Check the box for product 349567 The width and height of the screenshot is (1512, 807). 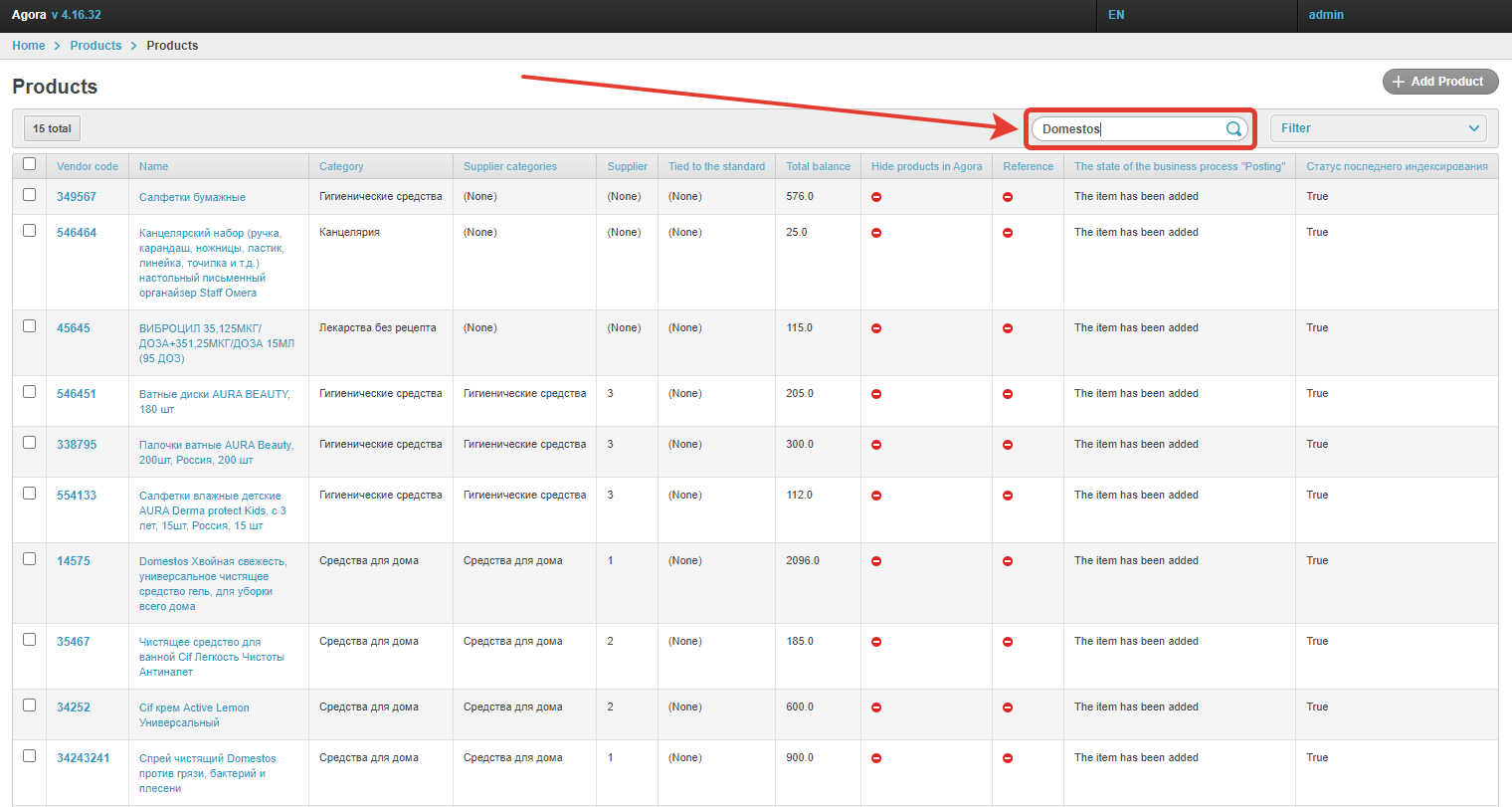coord(30,195)
